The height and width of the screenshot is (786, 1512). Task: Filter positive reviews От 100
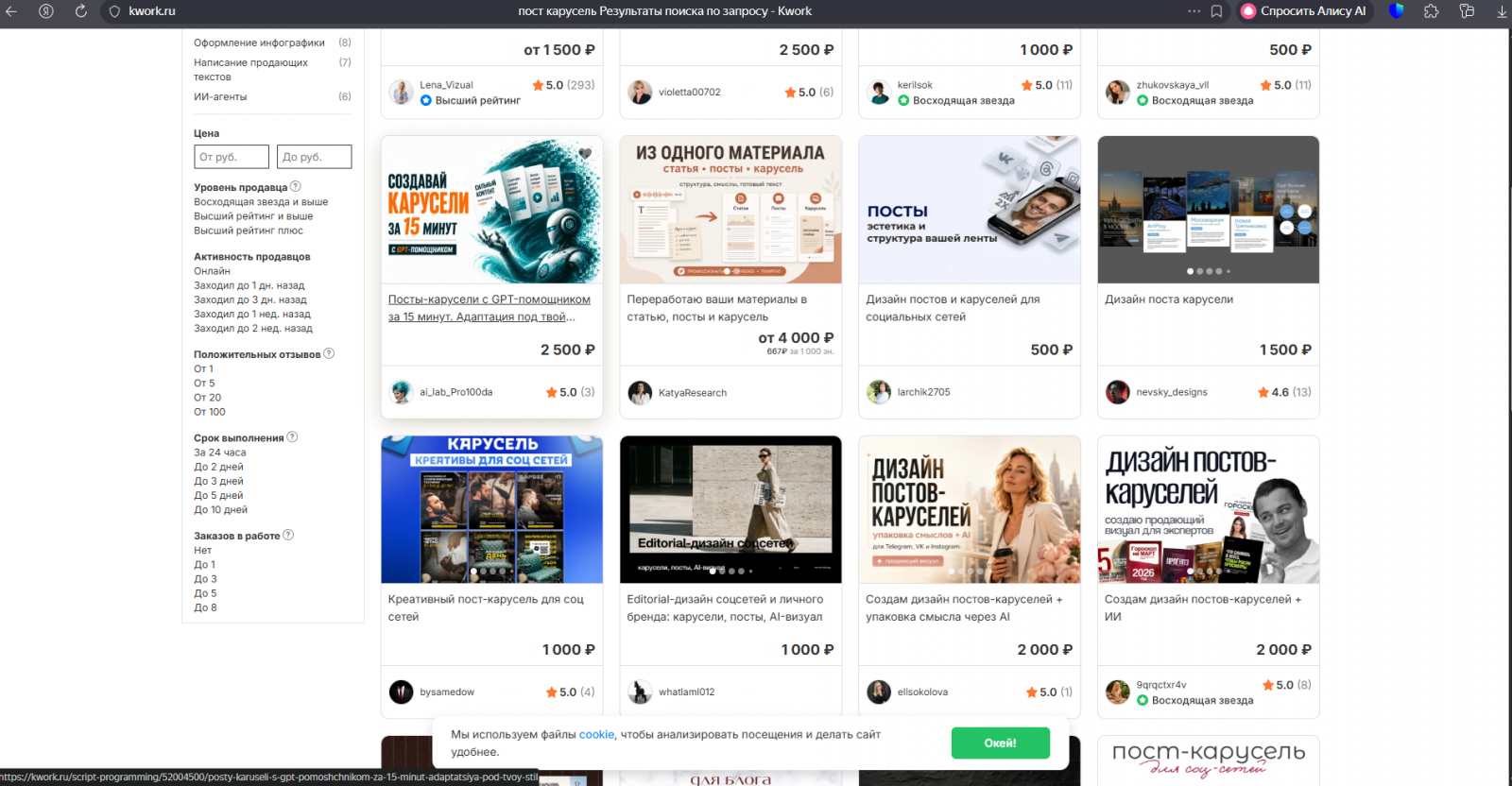coord(210,412)
